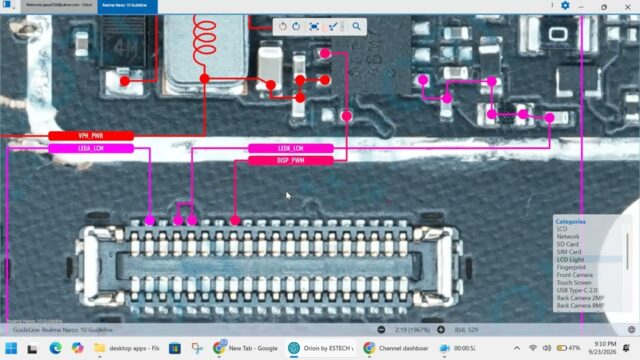Open the app menu icon at top-left
Viewport: 640px width, 360px height.
[7, 5]
